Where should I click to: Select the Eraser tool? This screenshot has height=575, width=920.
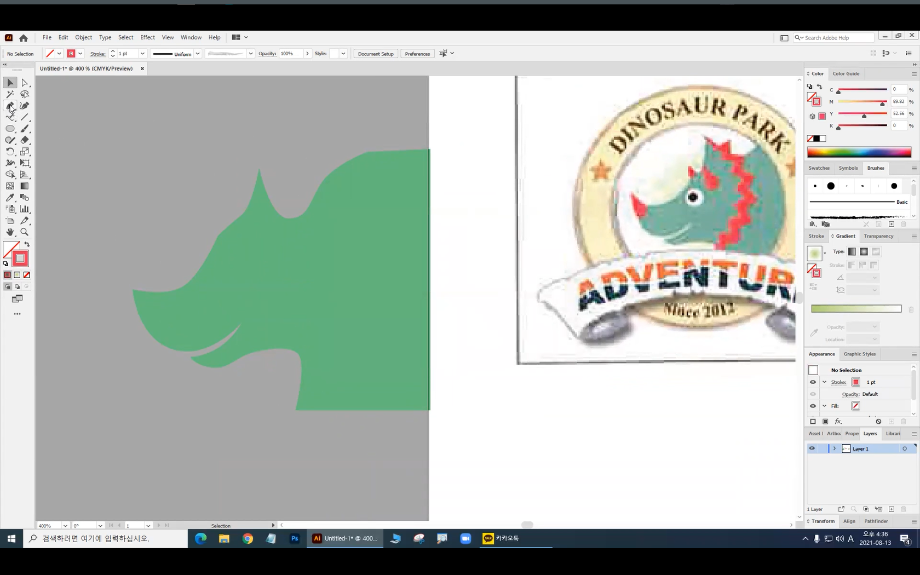(25, 140)
